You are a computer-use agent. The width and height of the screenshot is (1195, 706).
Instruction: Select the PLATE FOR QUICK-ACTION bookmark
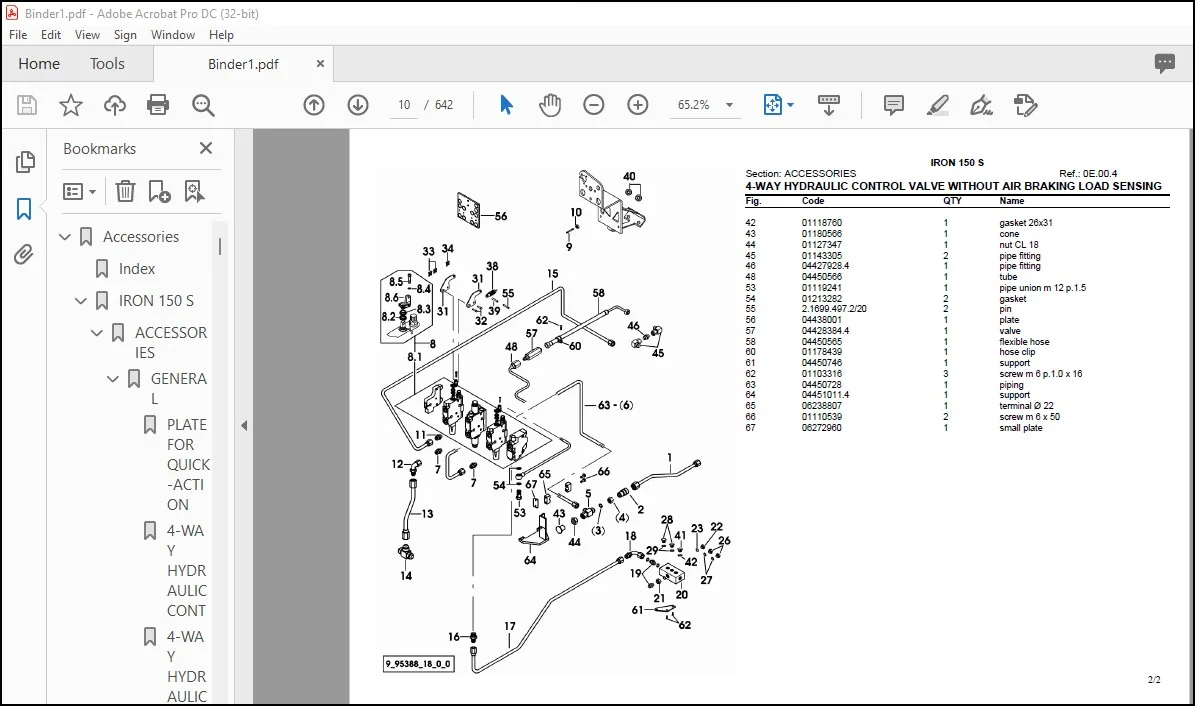point(188,464)
